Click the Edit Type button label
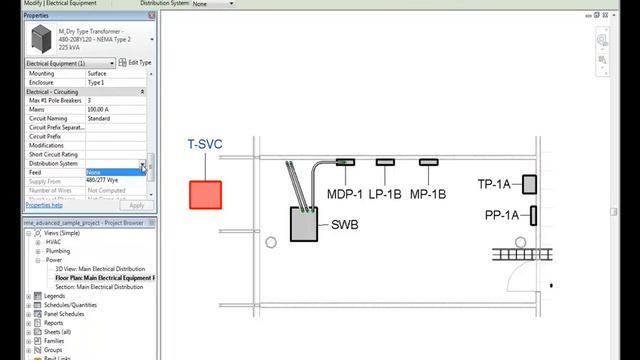Screen dimensions: 640x360 pos(140,62)
